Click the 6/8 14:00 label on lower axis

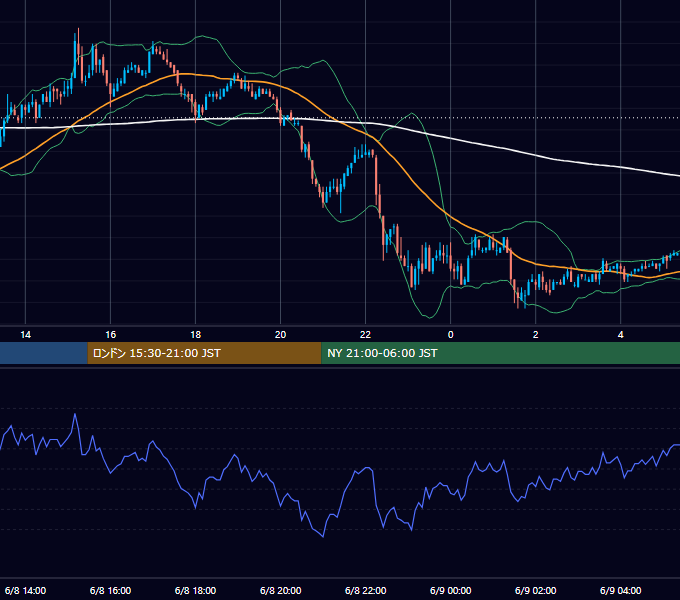26,590
